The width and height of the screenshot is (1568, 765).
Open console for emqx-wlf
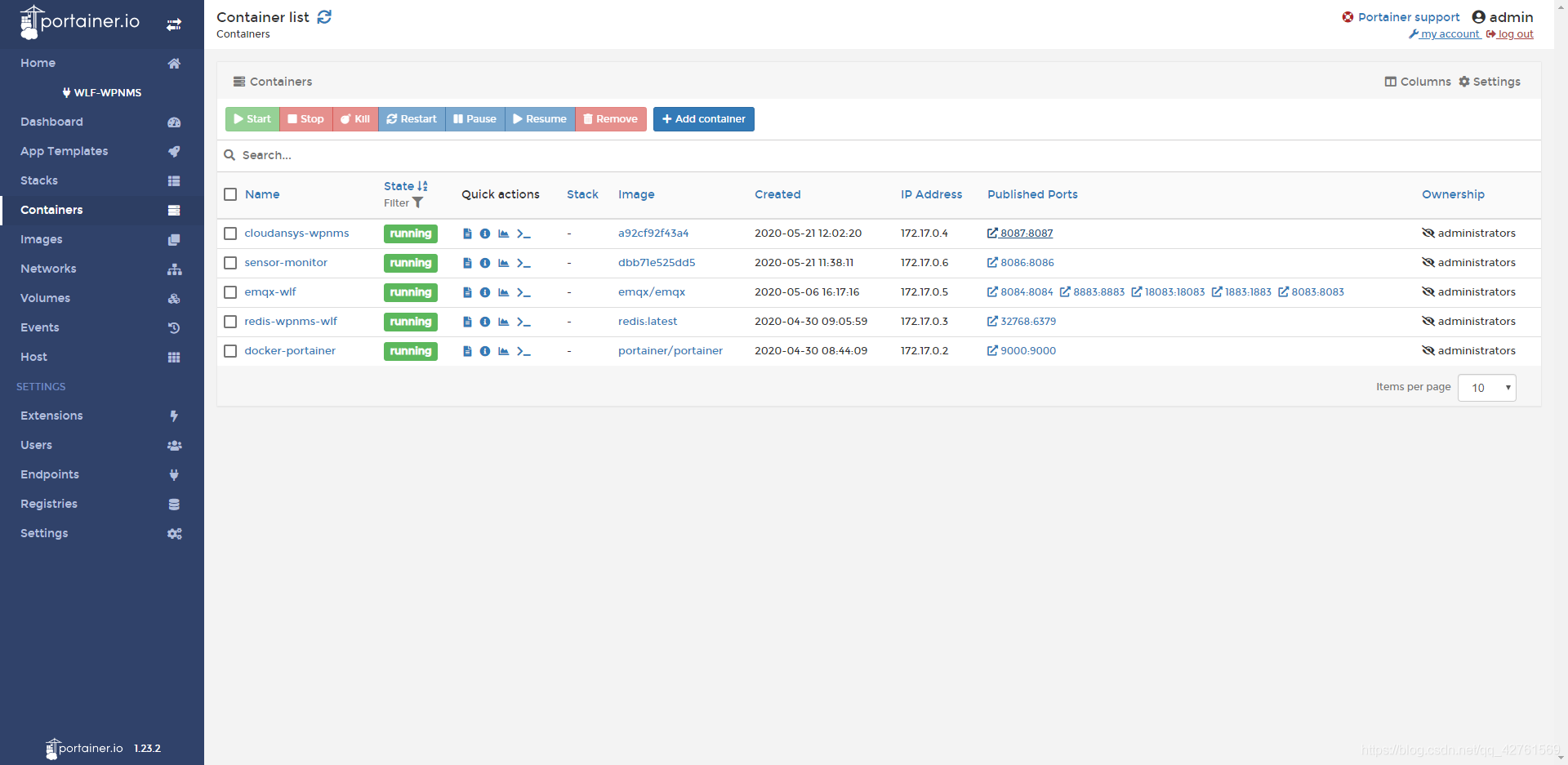click(x=523, y=292)
